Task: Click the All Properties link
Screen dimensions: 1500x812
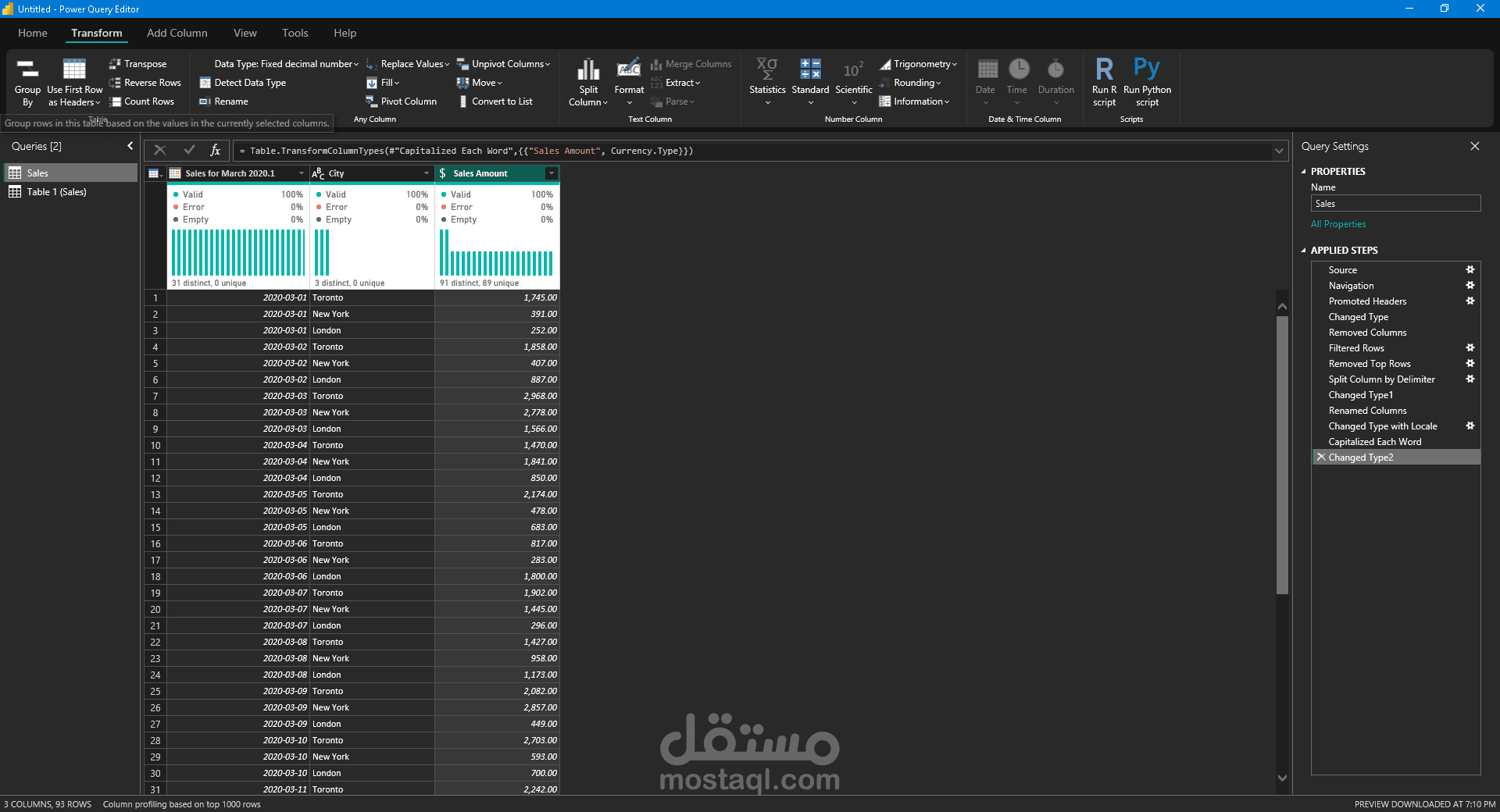Action: (x=1338, y=224)
